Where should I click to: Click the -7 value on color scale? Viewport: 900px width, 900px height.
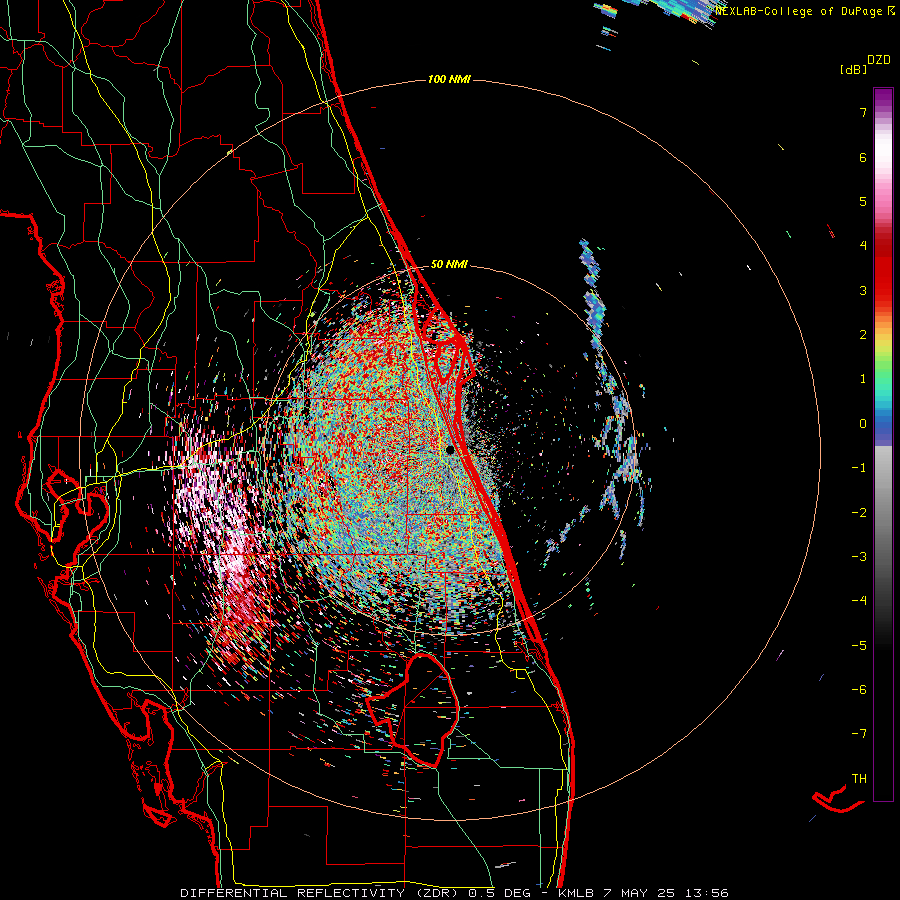[859, 734]
